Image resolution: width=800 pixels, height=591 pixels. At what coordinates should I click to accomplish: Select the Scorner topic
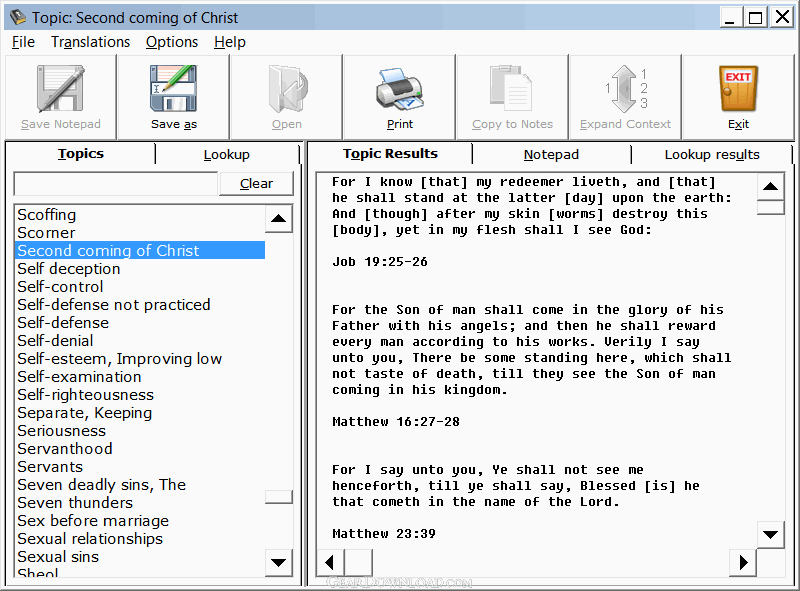140,233
